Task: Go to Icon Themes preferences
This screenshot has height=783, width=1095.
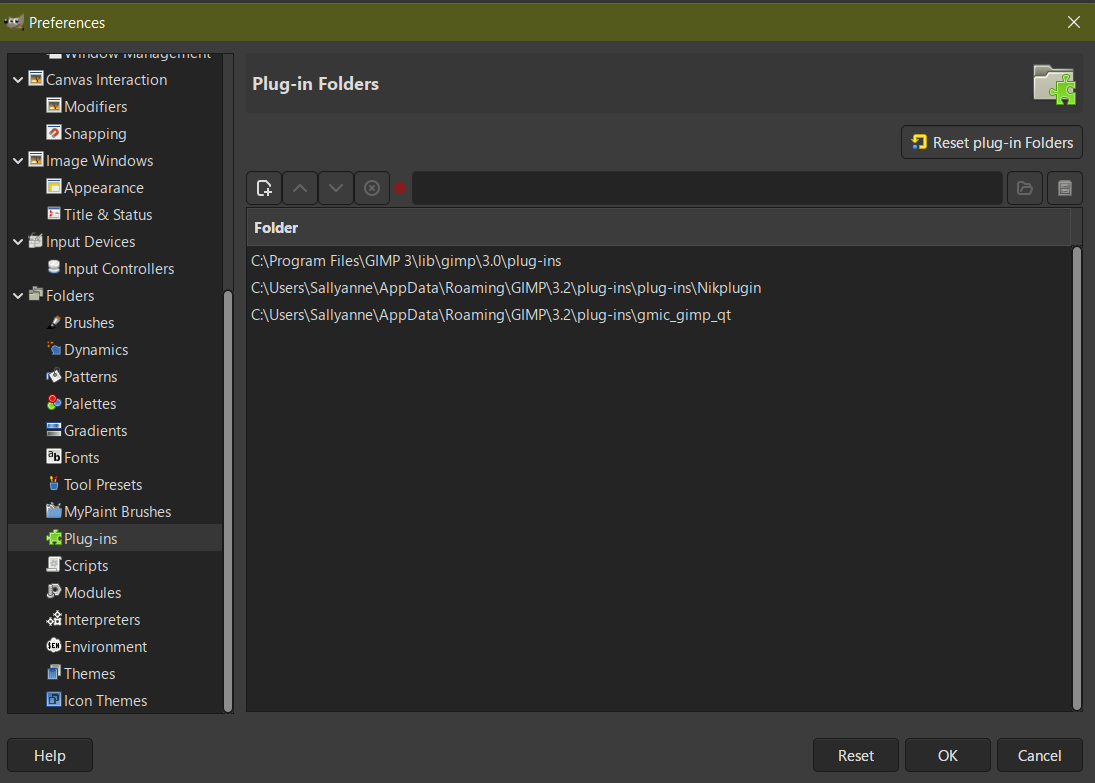Action: (x=105, y=701)
